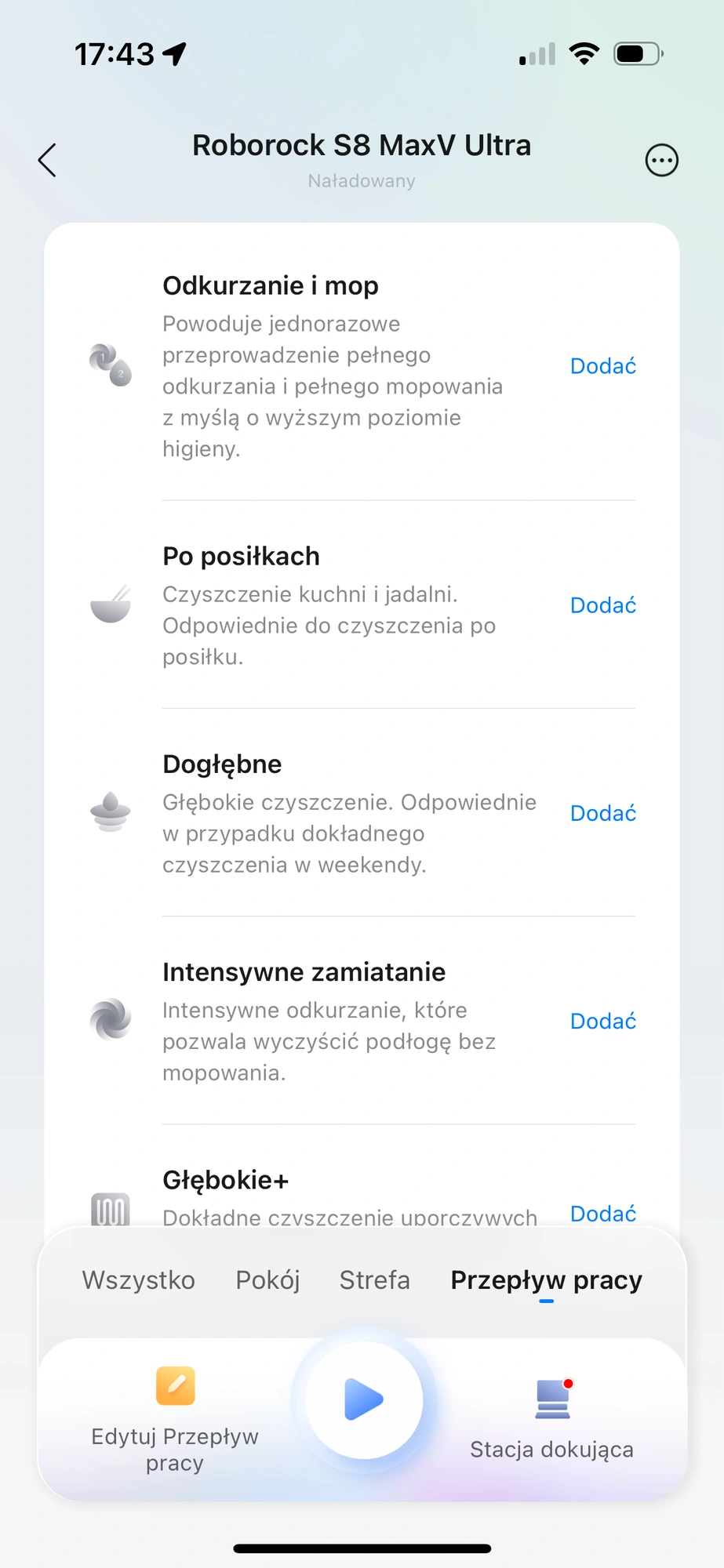The height and width of the screenshot is (1568, 724).
Task: Add Intensywne zamiatanie workflow via Dodać
Action: (603, 1021)
